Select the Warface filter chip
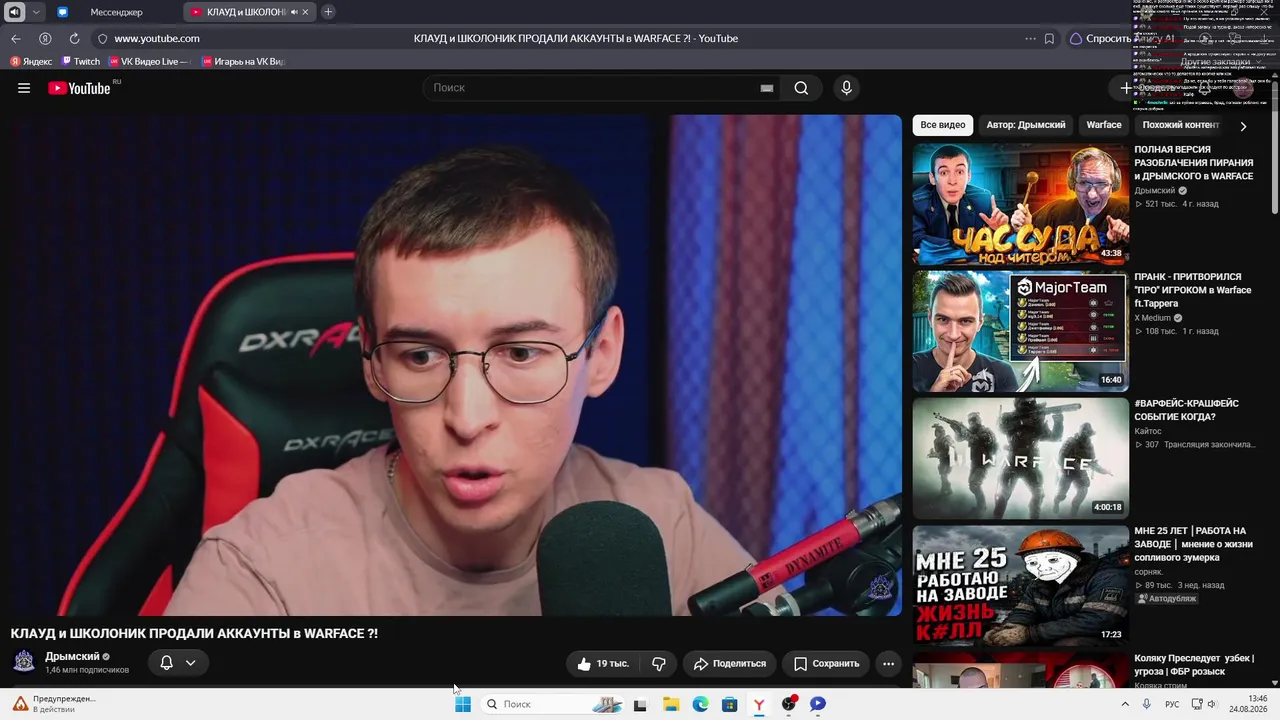Viewport: 1280px width, 720px height. pyautogui.click(x=1104, y=125)
